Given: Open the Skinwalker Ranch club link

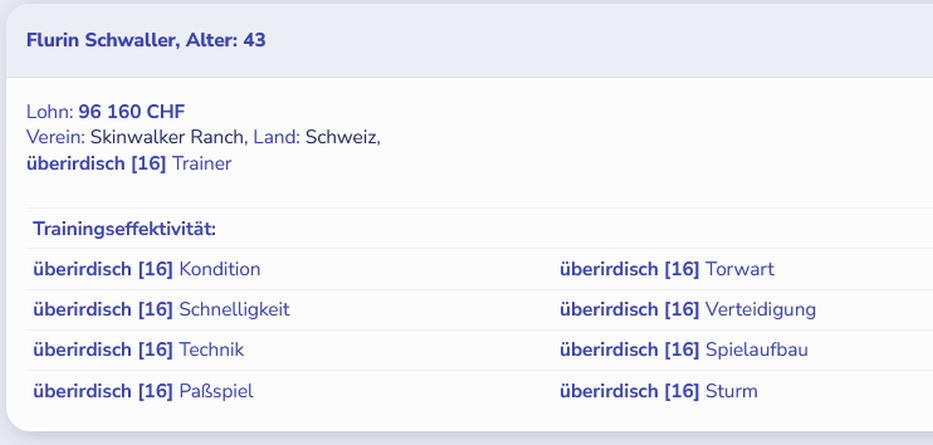Looking at the screenshot, I should coord(168,137).
